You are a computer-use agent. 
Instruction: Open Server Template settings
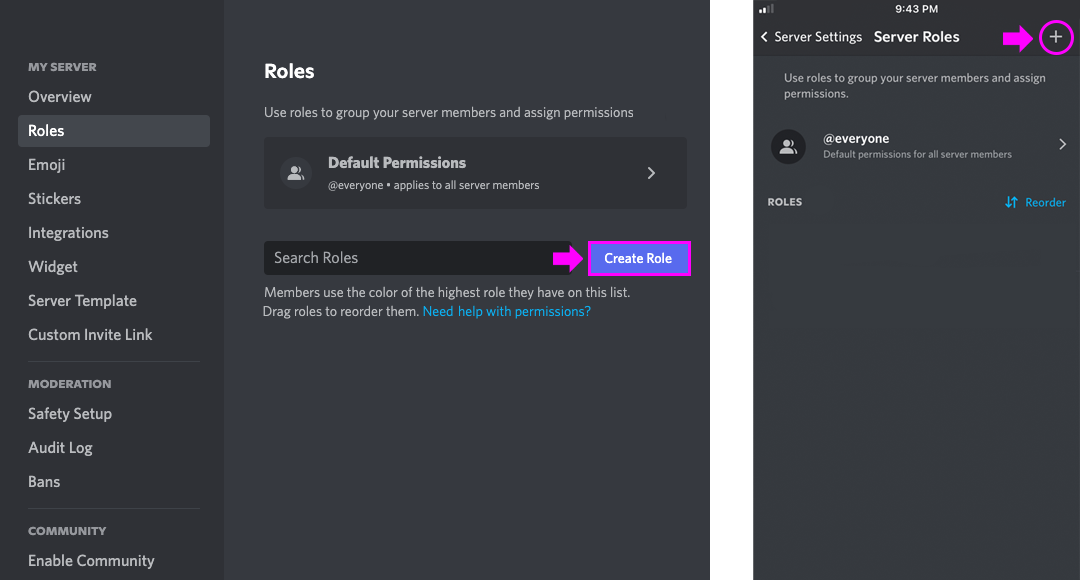coord(82,301)
